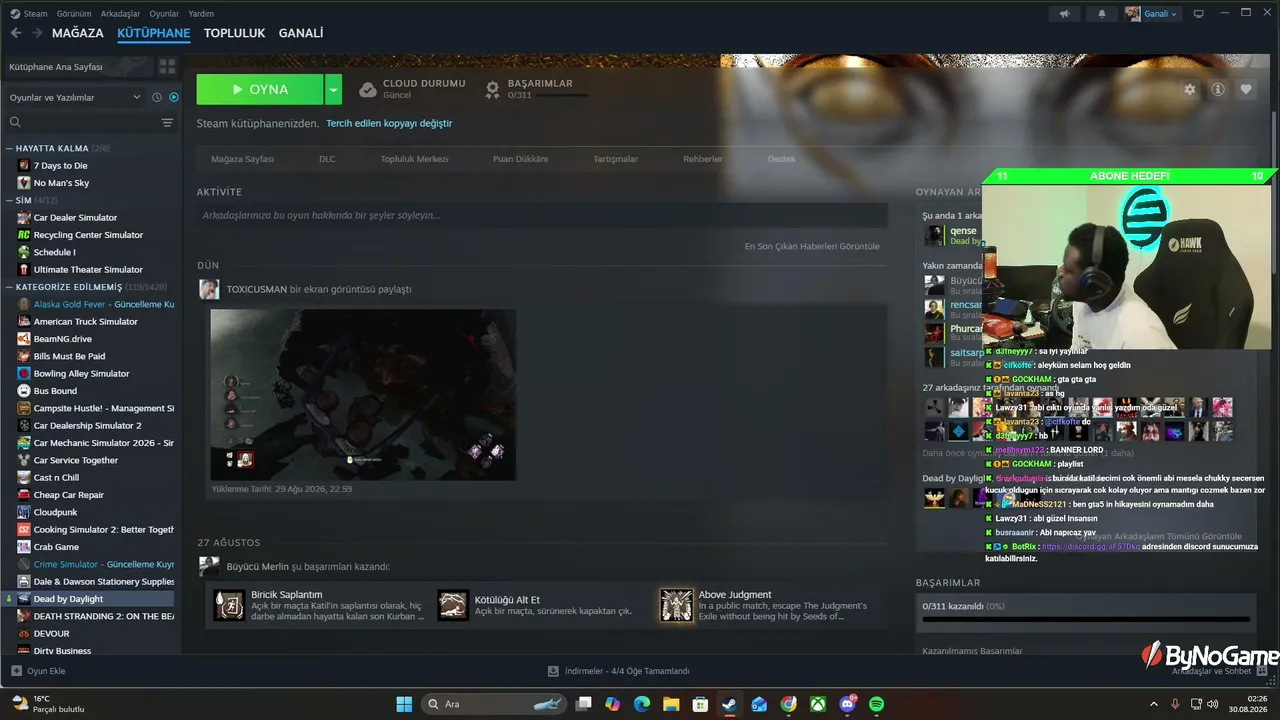Switch library to grid view icon
Viewport: 1280px width, 720px height.
167,66
